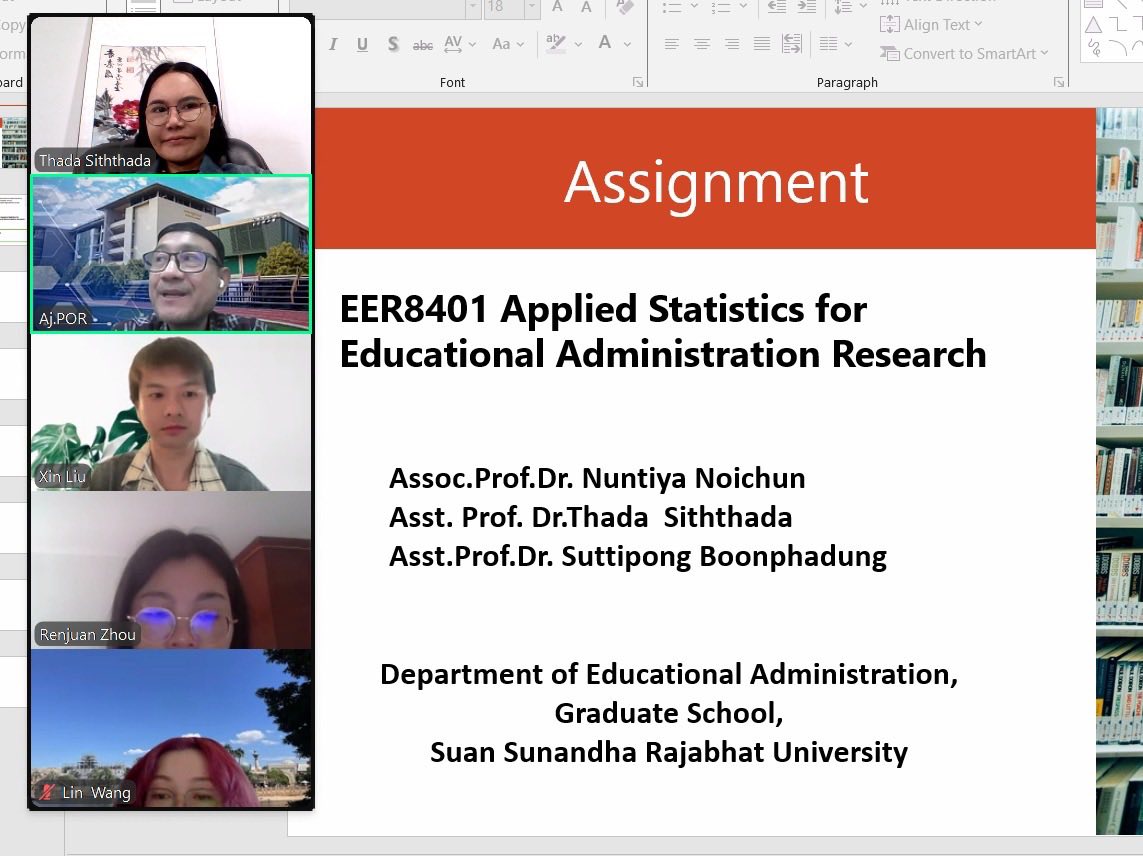Justify text in Paragraph group
The height and width of the screenshot is (856, 1143).
tap(762, 44)
